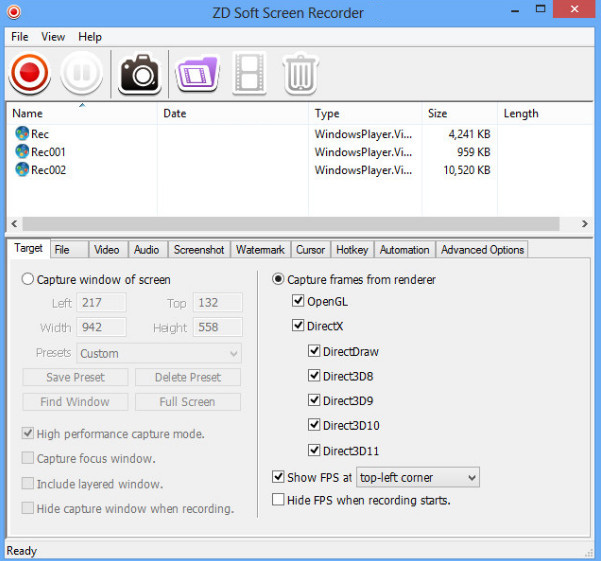The image size is (601, 561).
Task: Switch to the File settings tab
Action: click(69, 250)
